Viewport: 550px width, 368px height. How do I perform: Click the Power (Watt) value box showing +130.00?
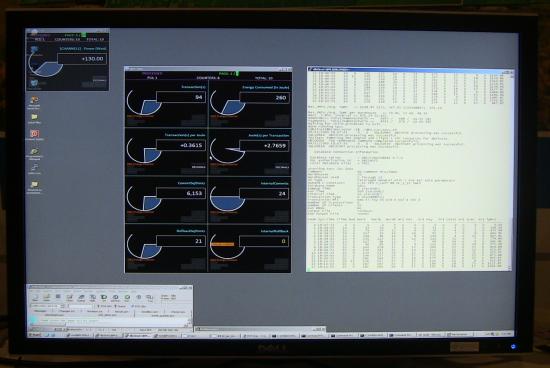[x=82, y=59]
